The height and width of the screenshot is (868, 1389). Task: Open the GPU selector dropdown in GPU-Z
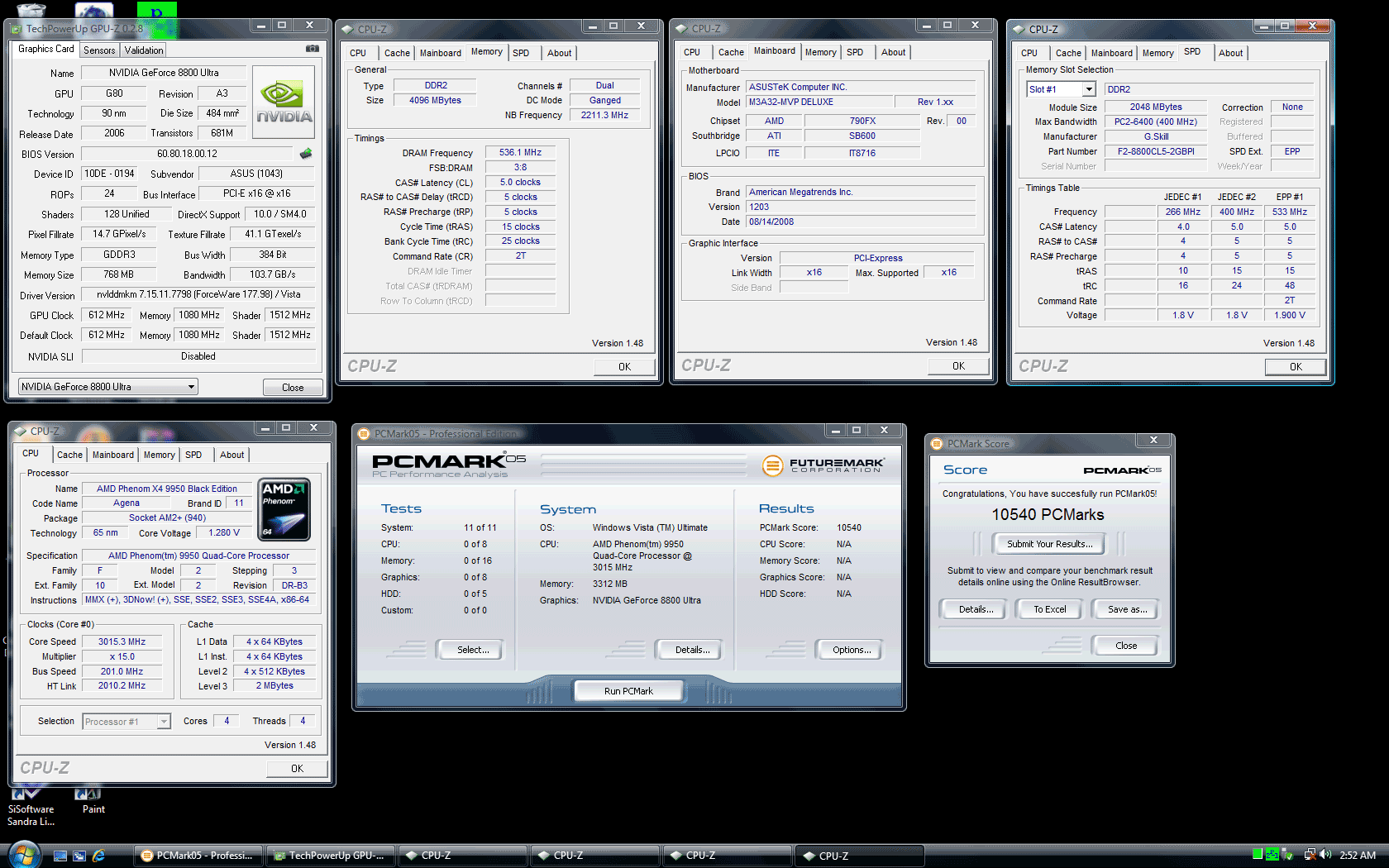(108, 387)
